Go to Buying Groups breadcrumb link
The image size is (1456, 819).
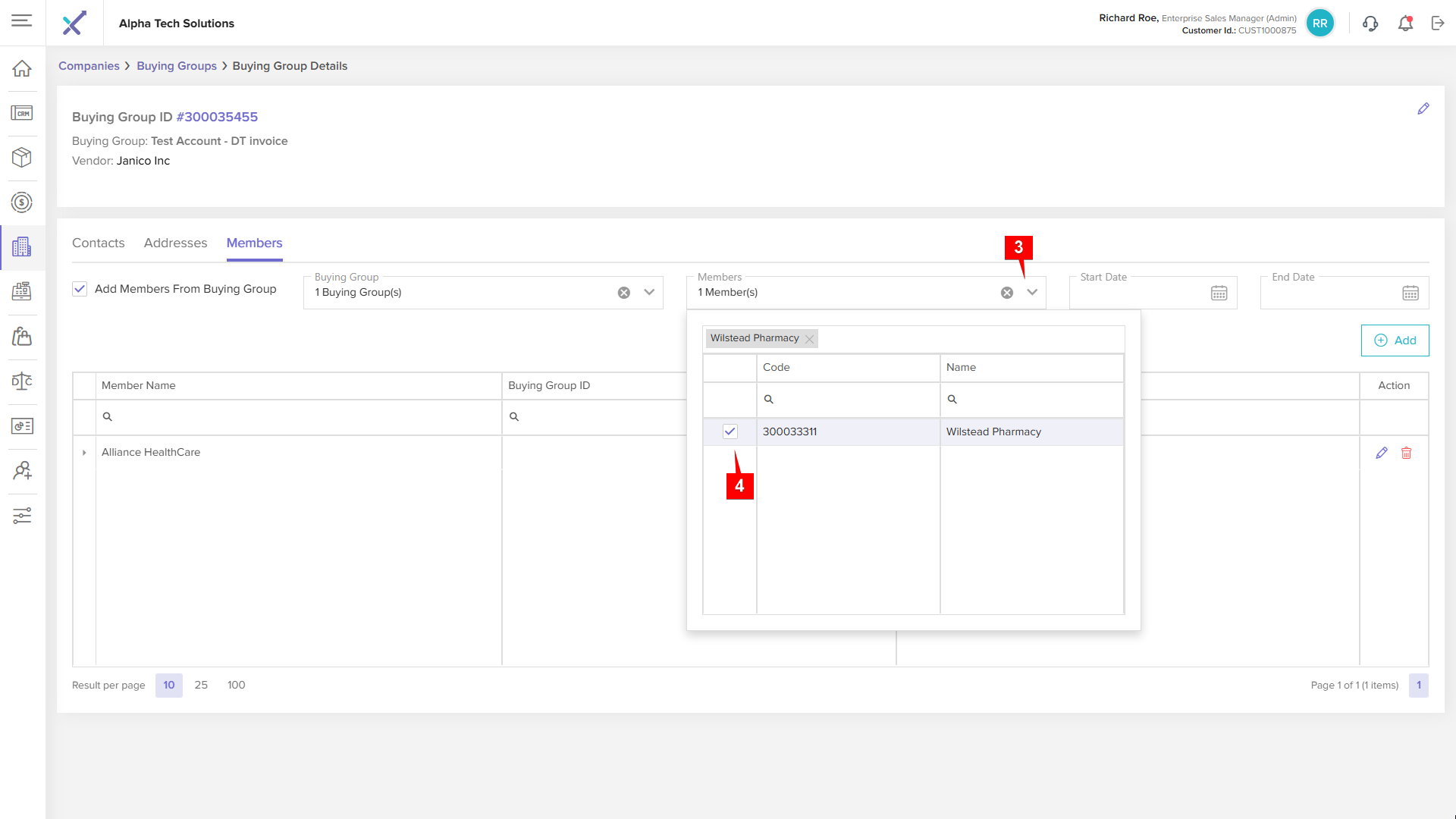[x=177, y=66]
